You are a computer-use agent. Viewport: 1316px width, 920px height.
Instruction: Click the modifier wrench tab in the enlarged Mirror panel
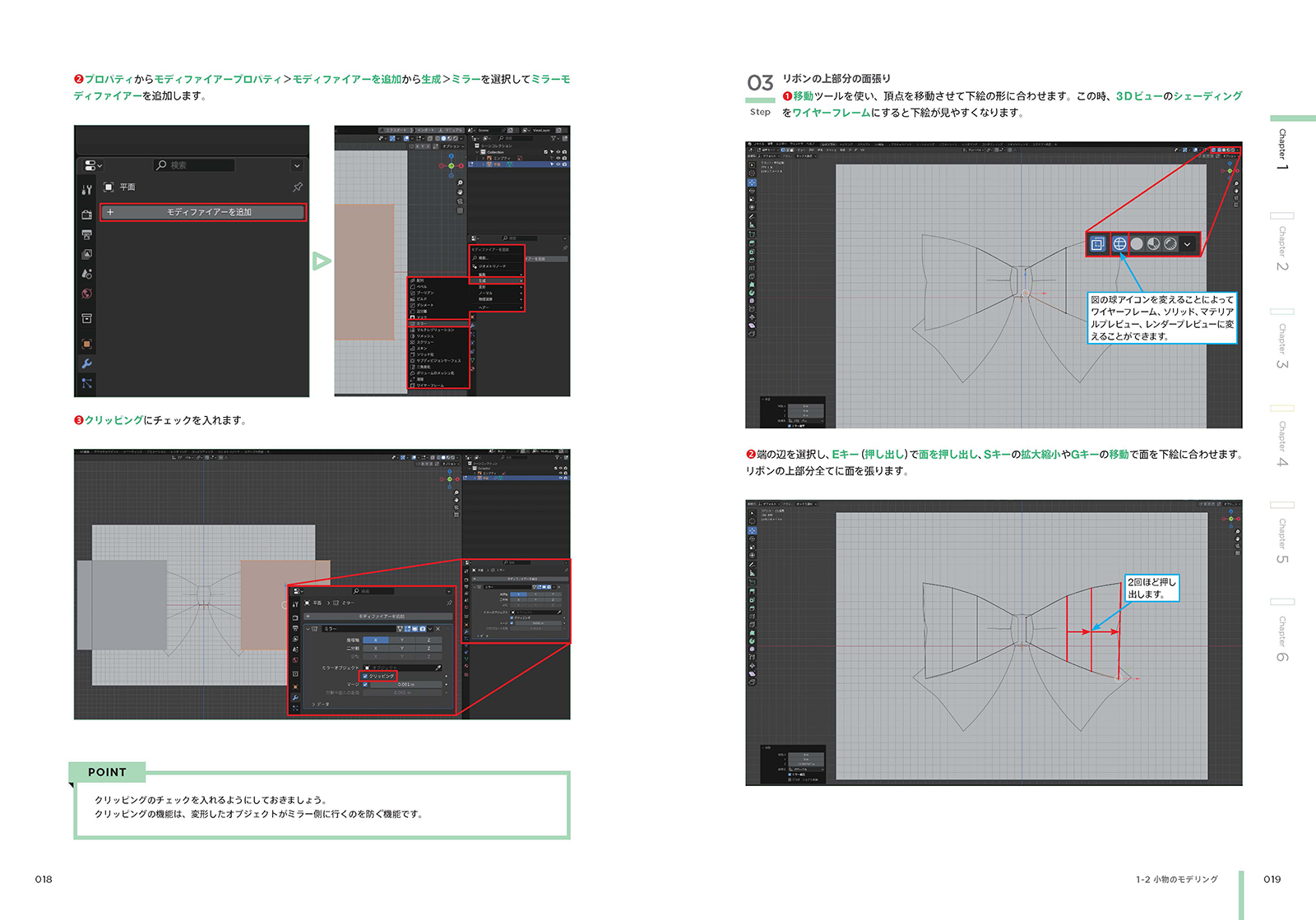coord(295,697)
